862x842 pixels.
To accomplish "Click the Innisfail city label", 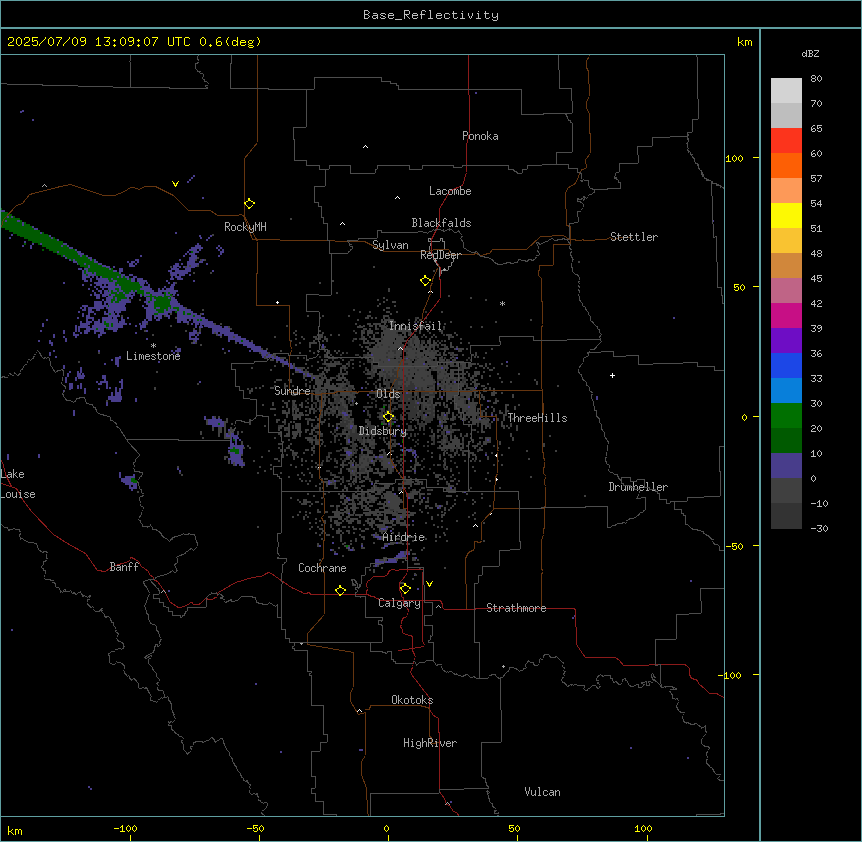I will (x=416, y=326).
